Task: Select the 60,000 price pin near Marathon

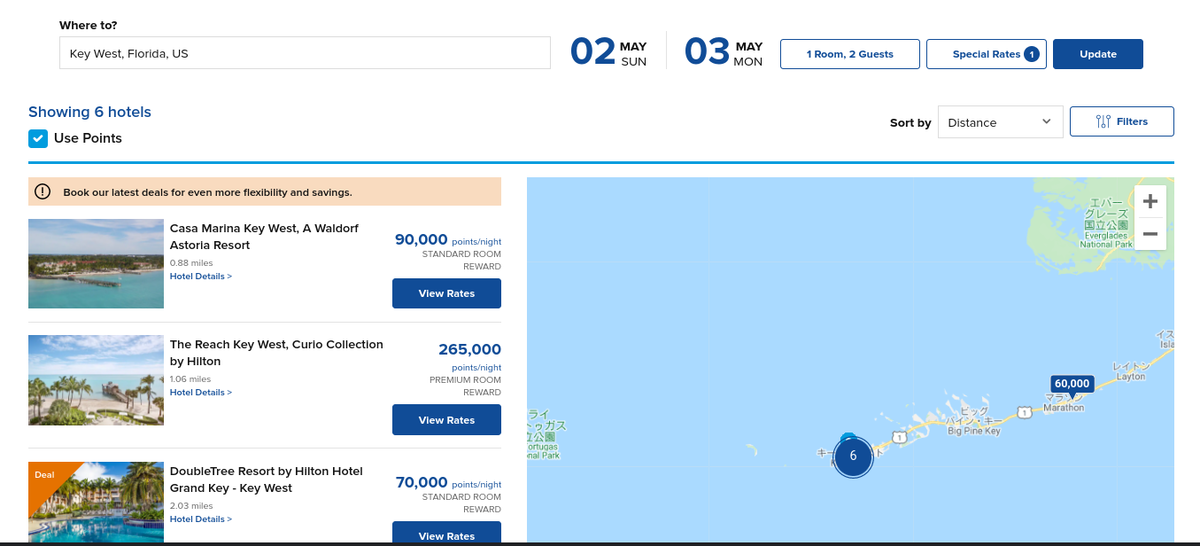Action: [x=1072, y=384]
